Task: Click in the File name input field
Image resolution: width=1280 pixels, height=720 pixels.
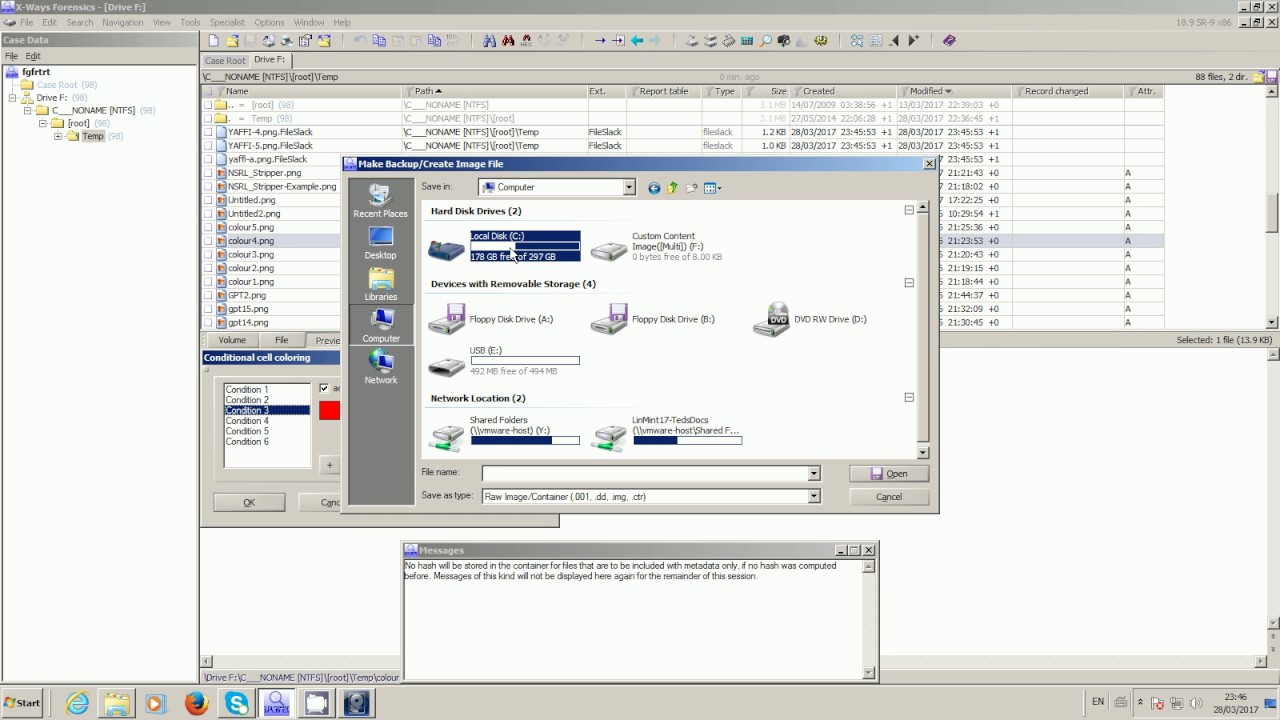Action: coord(645,473)
